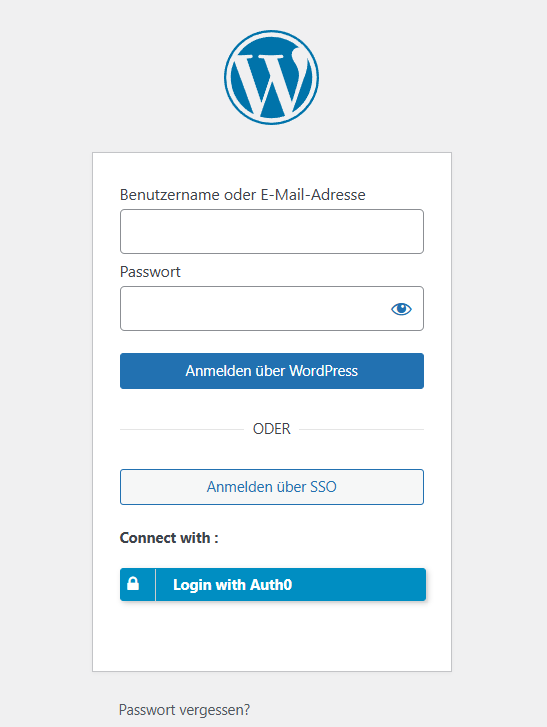Image resolution: width=547 pixels, height=727 pixels.
Task: Click Anmelden über WordPress button
Action: pos(272,371)
